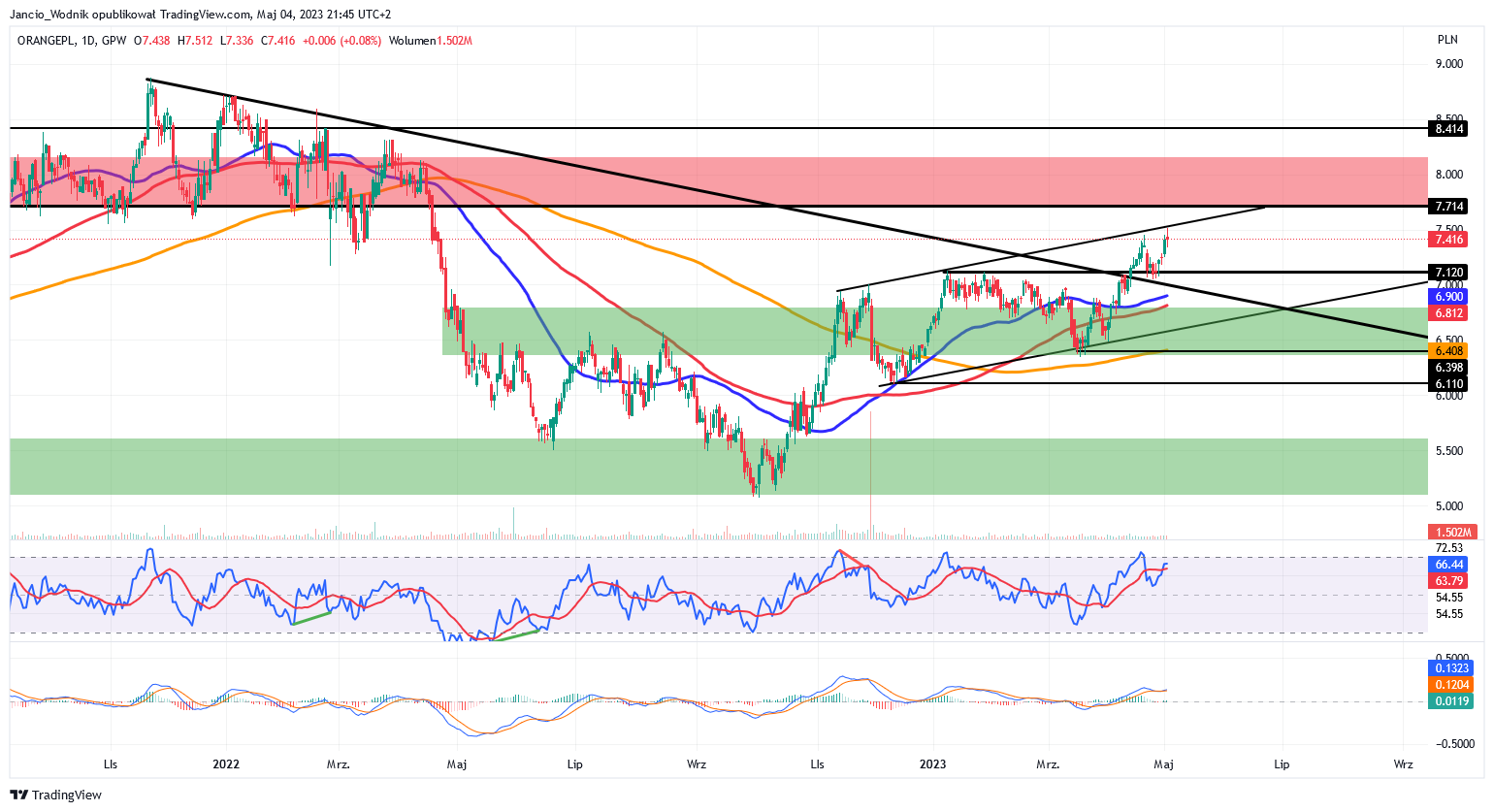
Task: Click the 7.714 resistance price label
Action: 1449,207
